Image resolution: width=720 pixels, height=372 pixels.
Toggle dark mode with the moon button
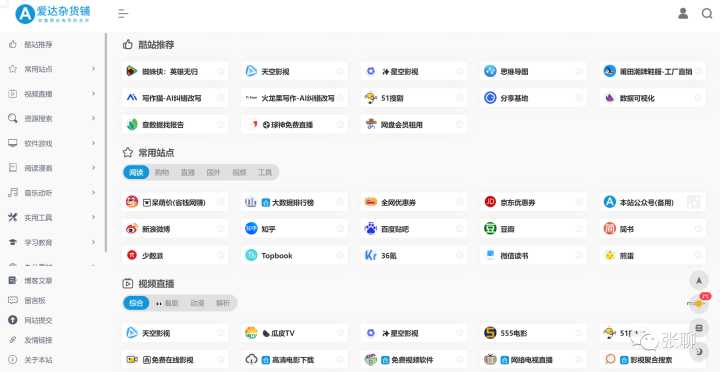tap(699, 351)
